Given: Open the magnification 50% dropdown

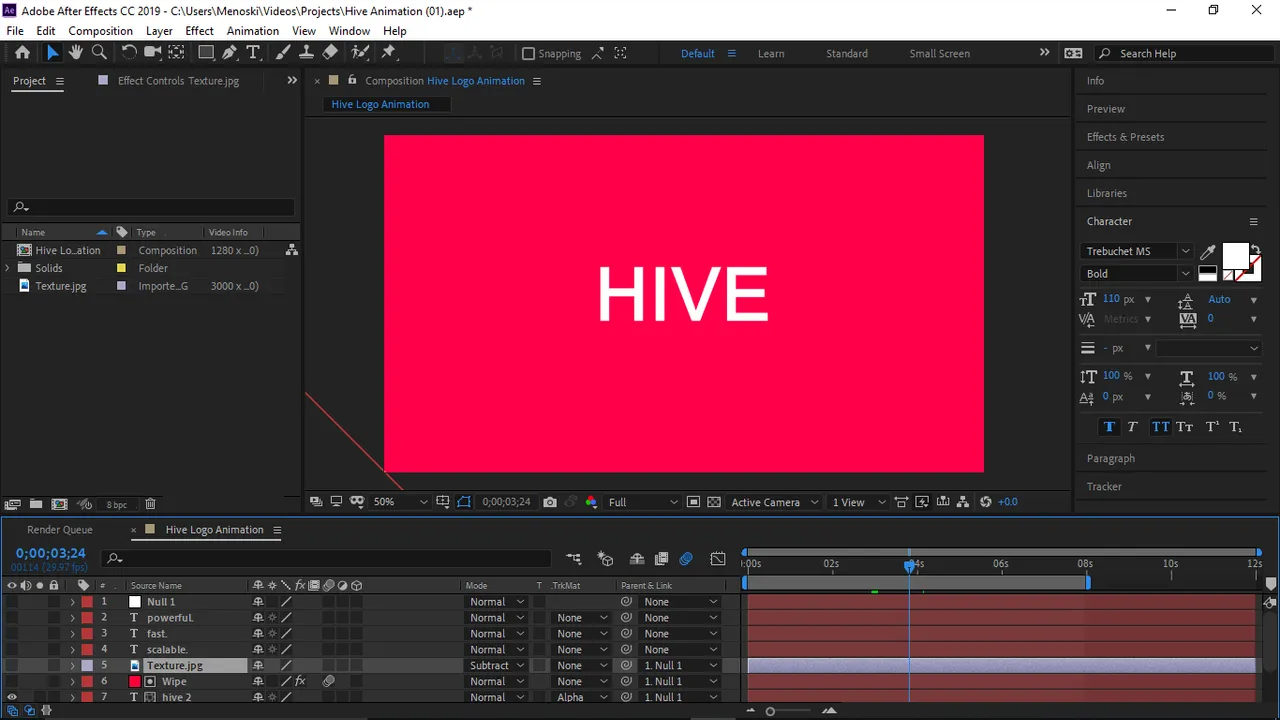Looking at the screenshot, I should 399,502.
